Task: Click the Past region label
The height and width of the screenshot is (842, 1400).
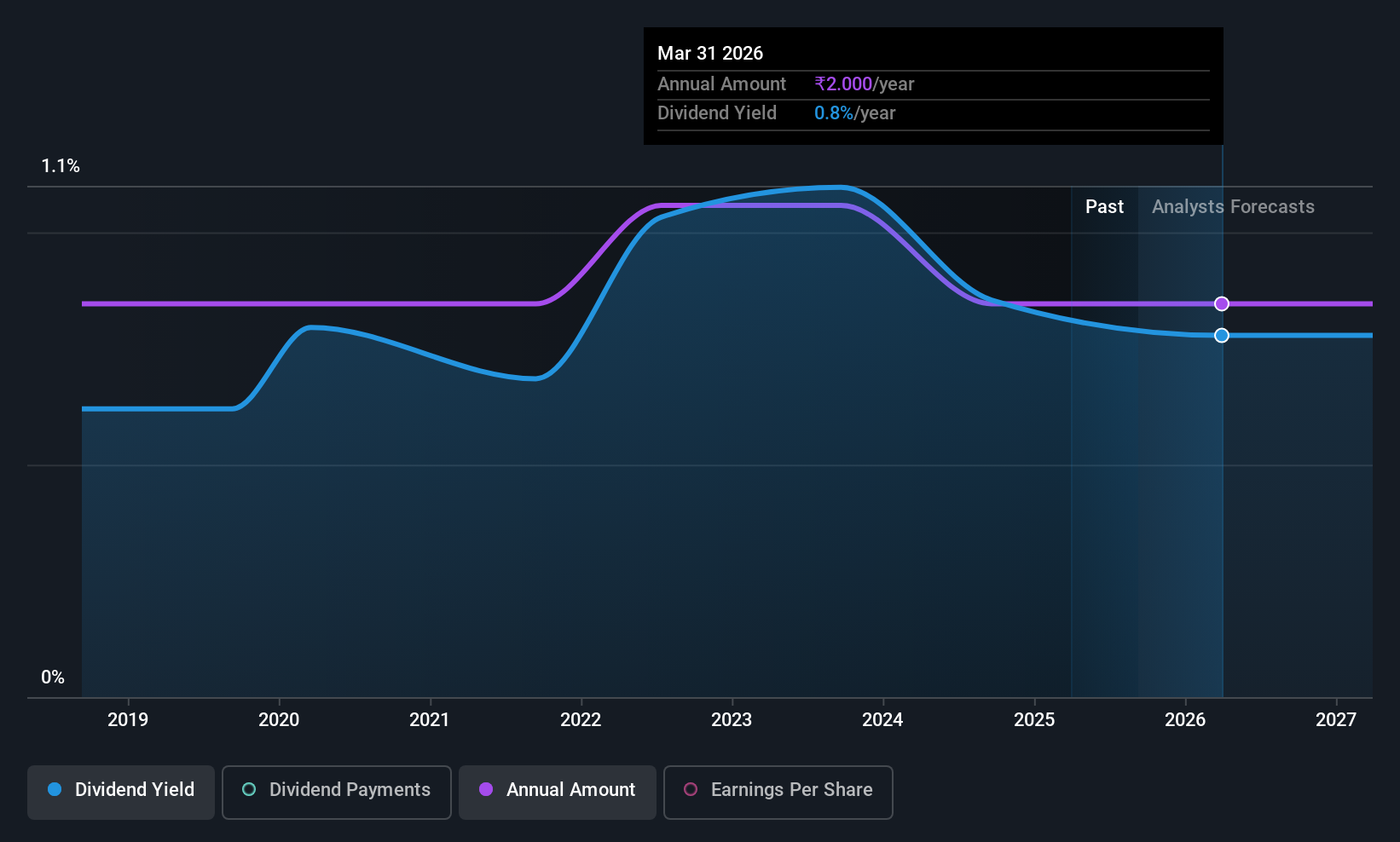Action: [x=1104, y=207]
